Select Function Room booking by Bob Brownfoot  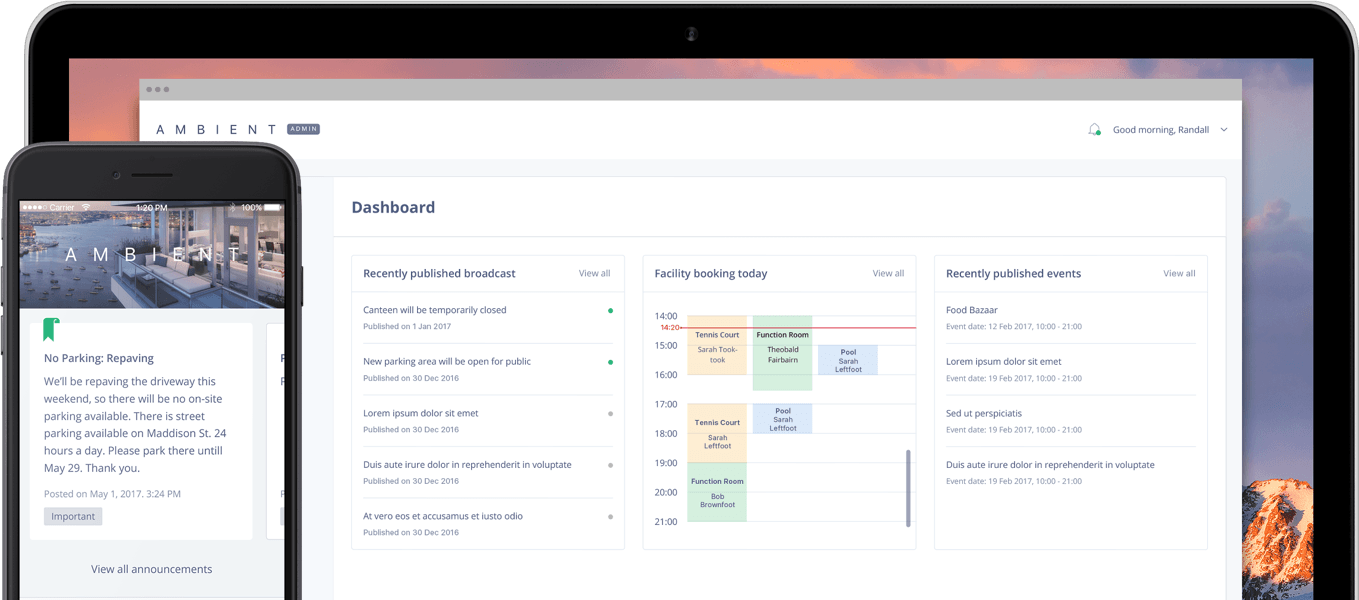(717, 492)
